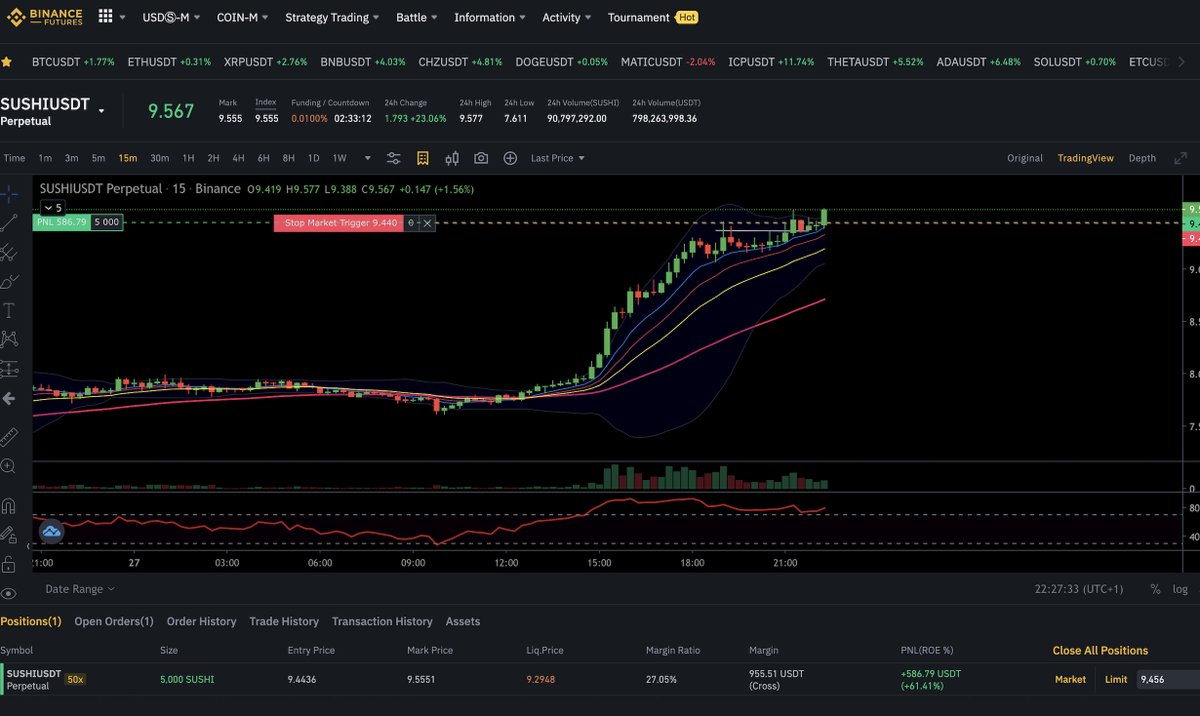Screen dimensions: 1200x716
Task: Toggle stay in drawing mode pencil-lock
Action: pyautogui.click(x=9, y=535)
